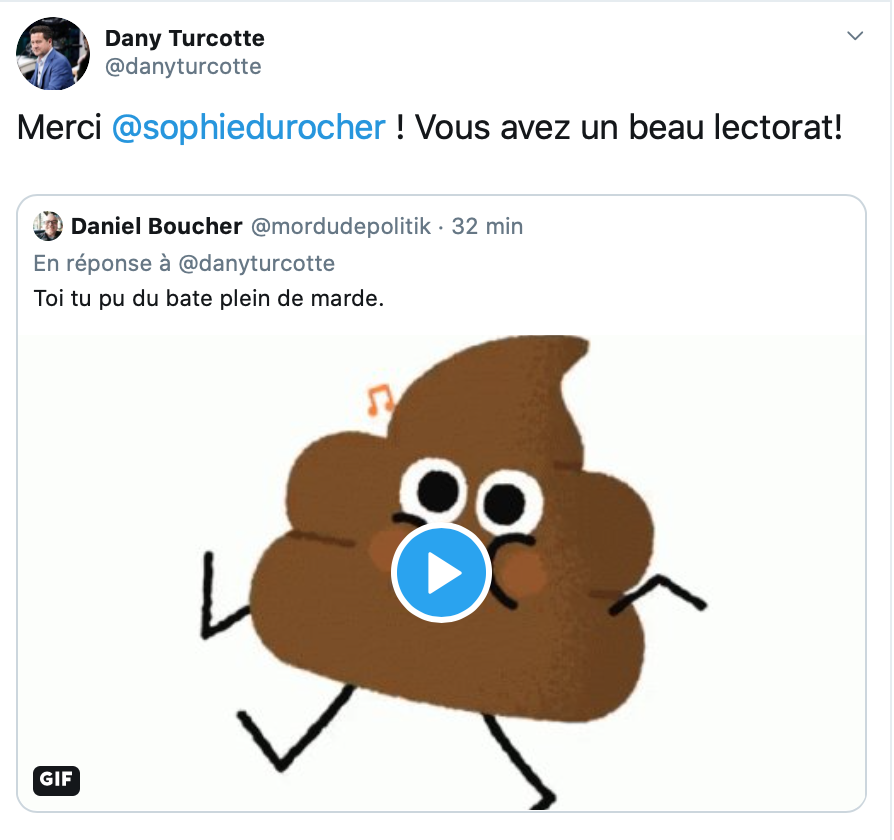This screenshot has height=840, width=894.
Task: Click the Dany Turcotte display name
Action: [x=185, y=39]
